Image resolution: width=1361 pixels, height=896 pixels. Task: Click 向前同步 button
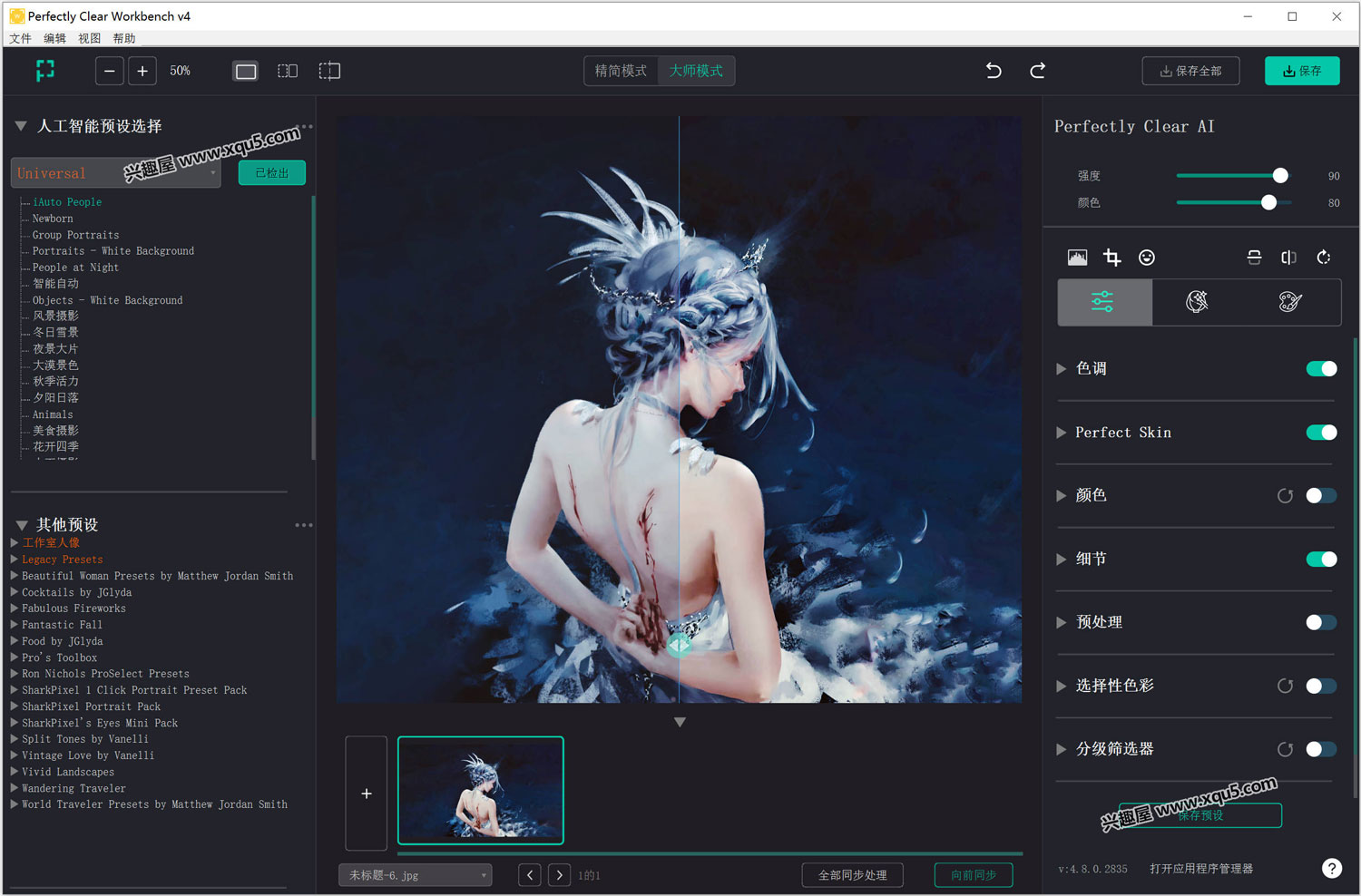pos(974,875)
